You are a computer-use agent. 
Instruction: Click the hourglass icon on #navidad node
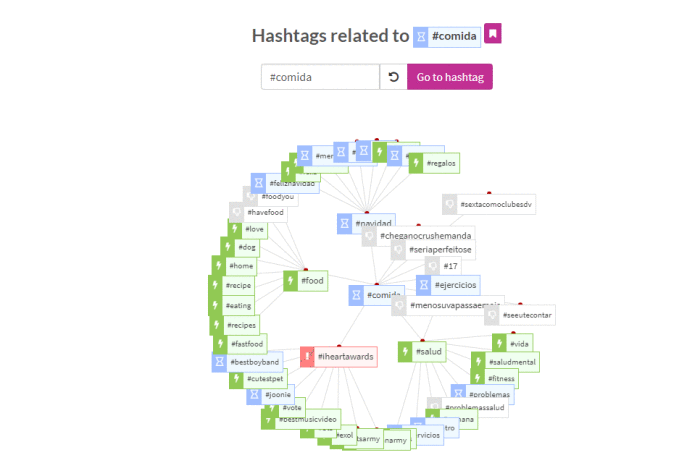click(x=344, y=222)
